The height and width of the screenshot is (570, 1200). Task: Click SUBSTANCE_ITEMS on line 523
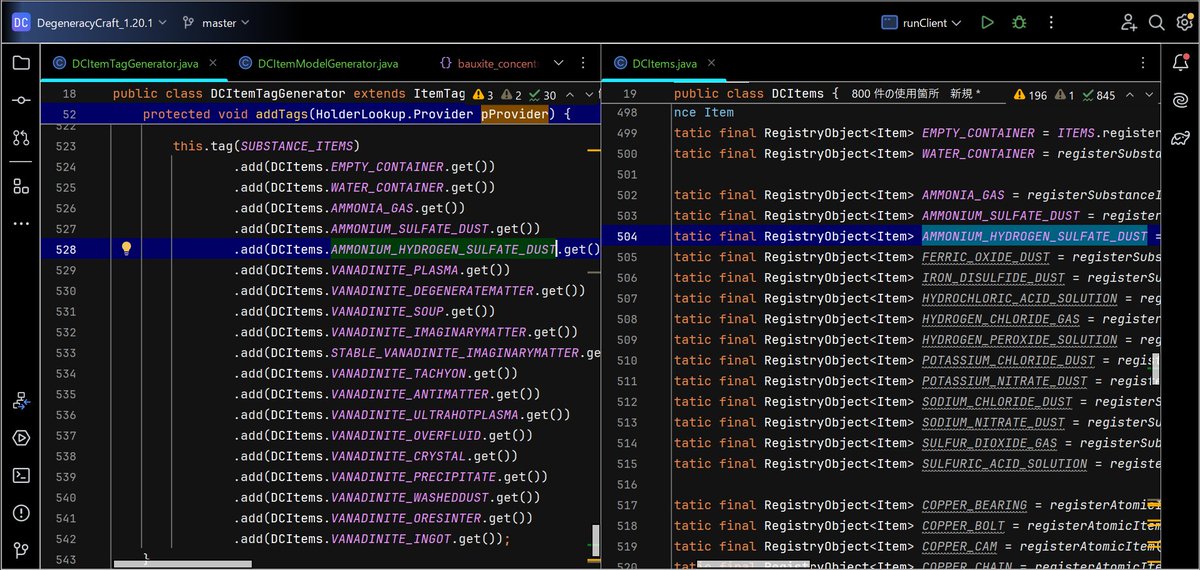click(x=296, y=146)
